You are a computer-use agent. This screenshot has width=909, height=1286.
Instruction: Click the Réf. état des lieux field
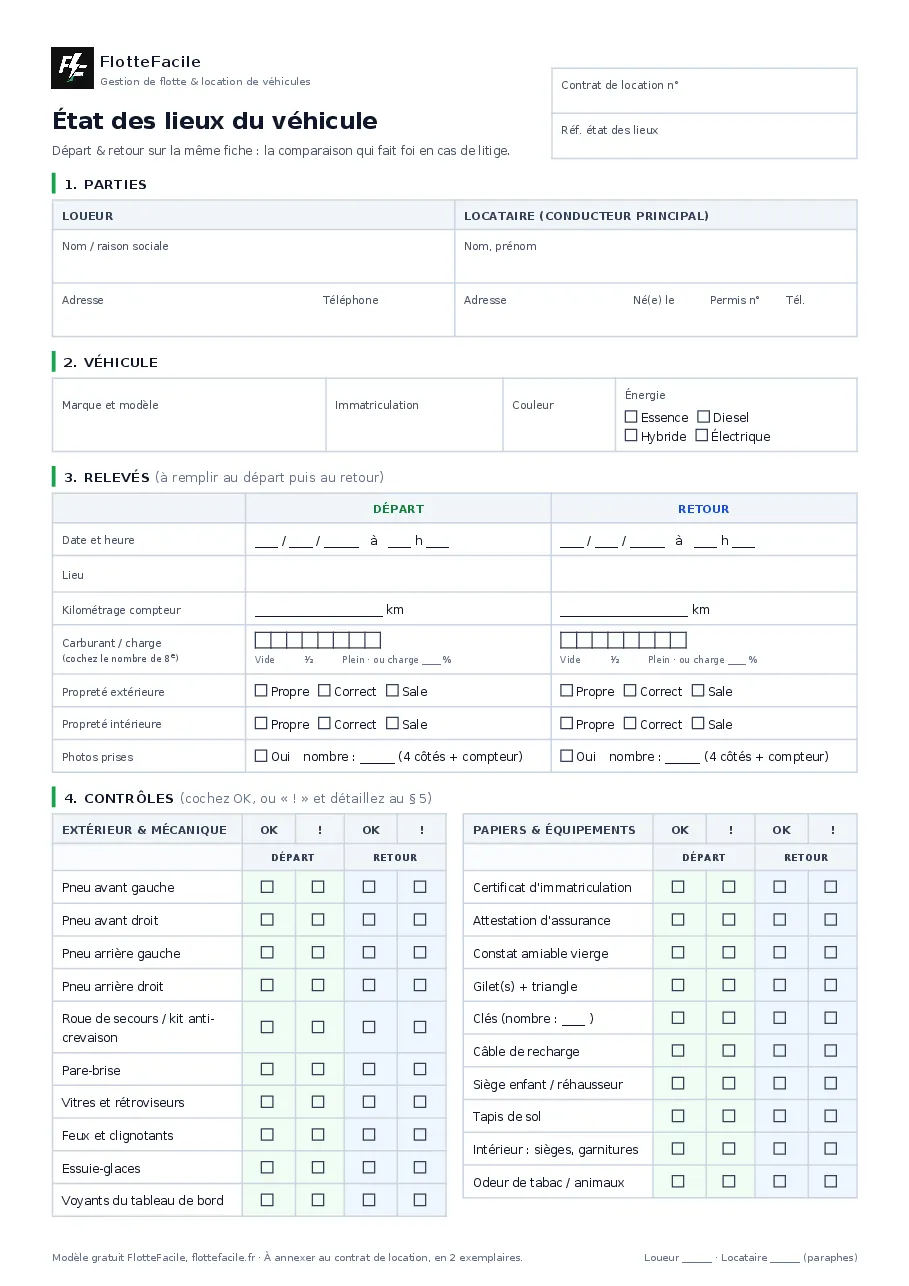click(x=704, y=136)
